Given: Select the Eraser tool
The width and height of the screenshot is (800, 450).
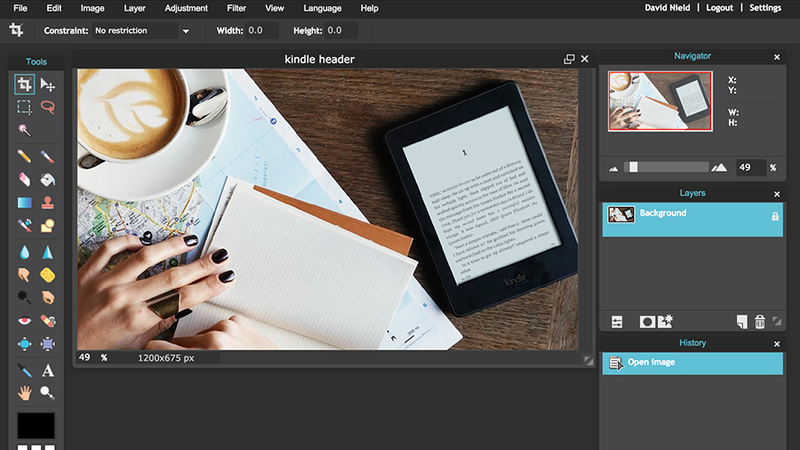Looking at the screenshot, I should pos(24,179).
